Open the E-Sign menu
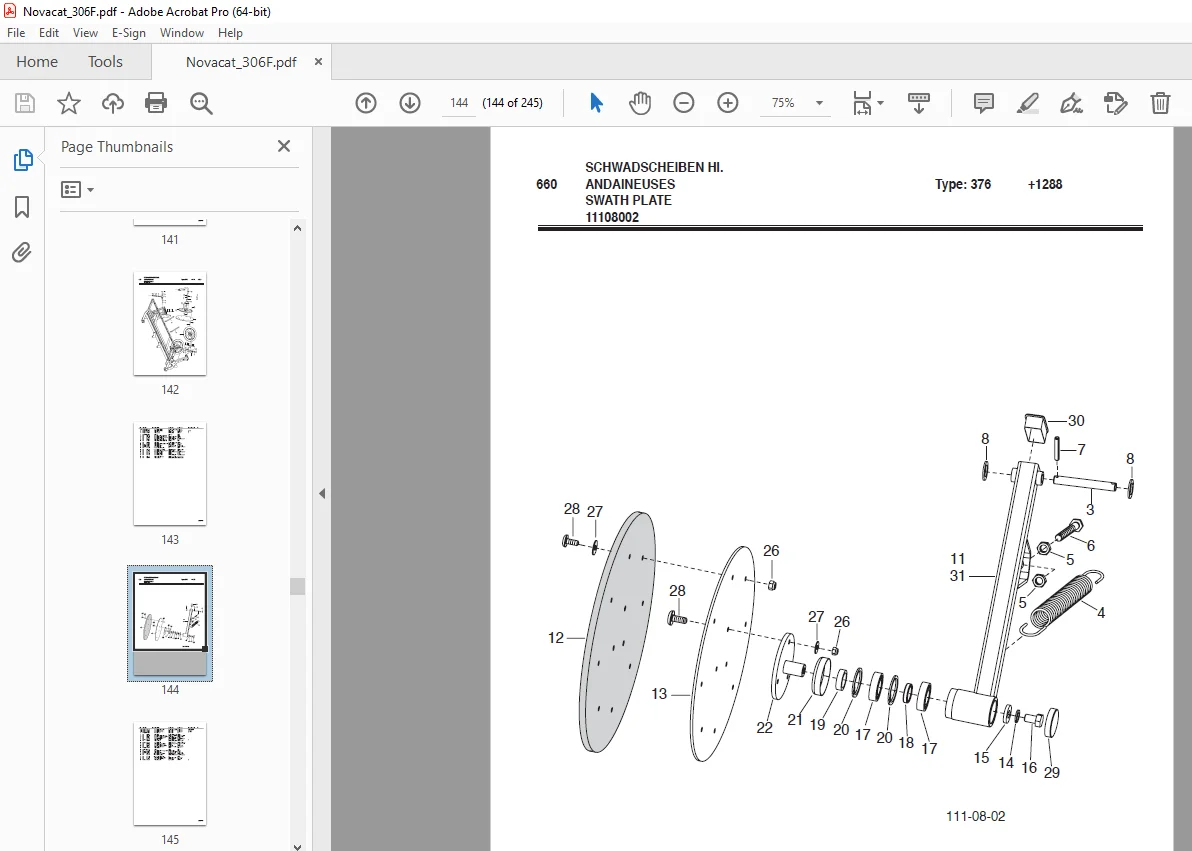 coord(128,33)
